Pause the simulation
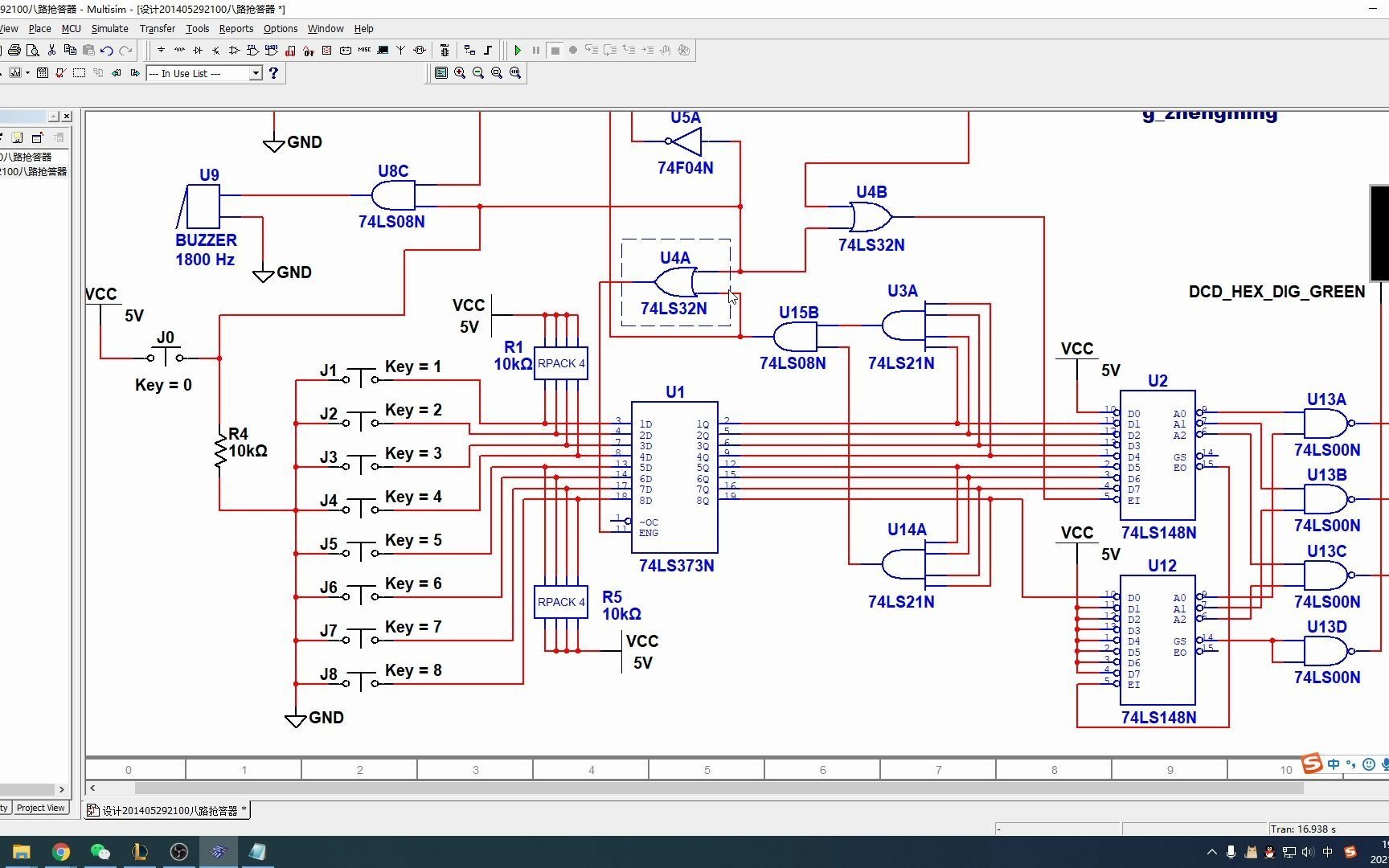The image size is (1389, 868). (x=536, y=50)
